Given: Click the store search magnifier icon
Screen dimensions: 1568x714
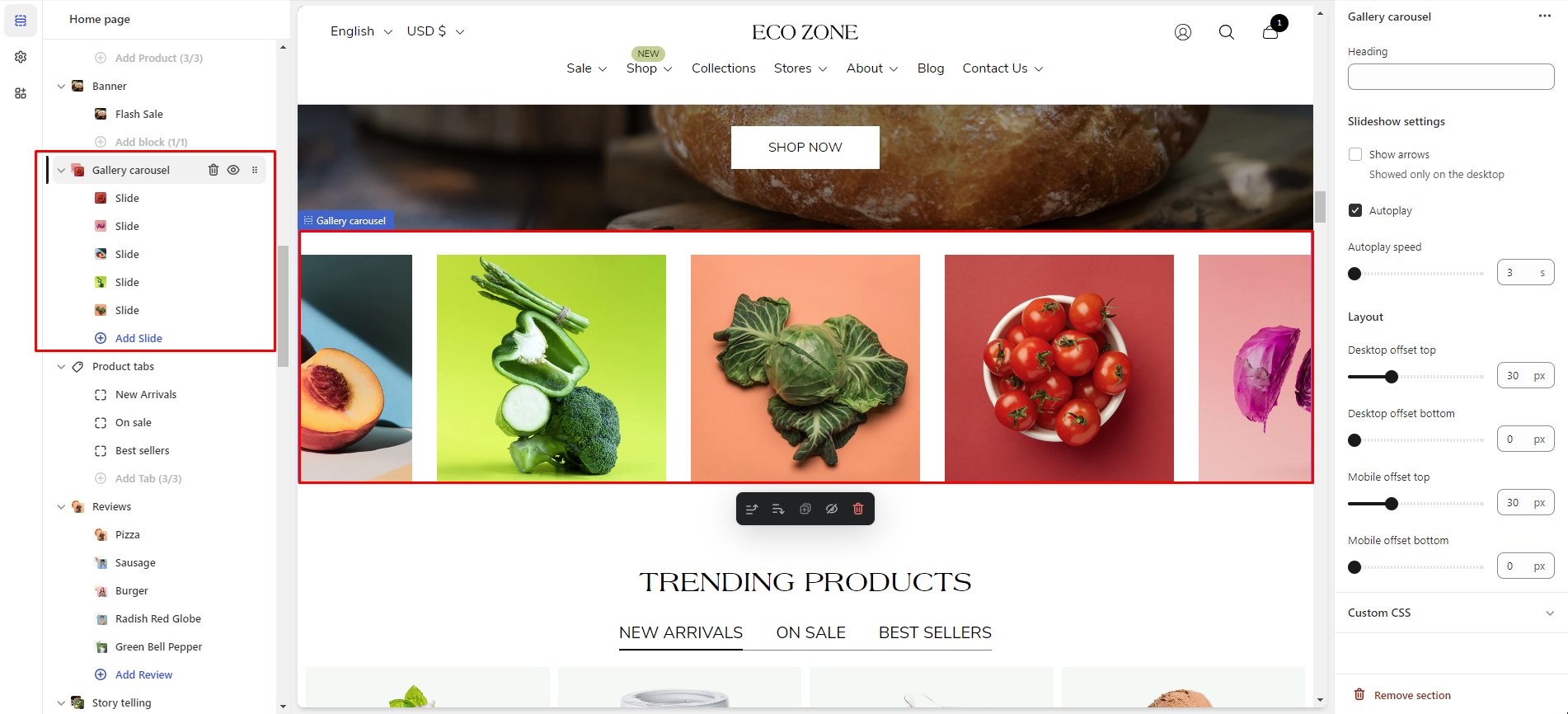Looking at the screenshot, I should point(1227,32).
